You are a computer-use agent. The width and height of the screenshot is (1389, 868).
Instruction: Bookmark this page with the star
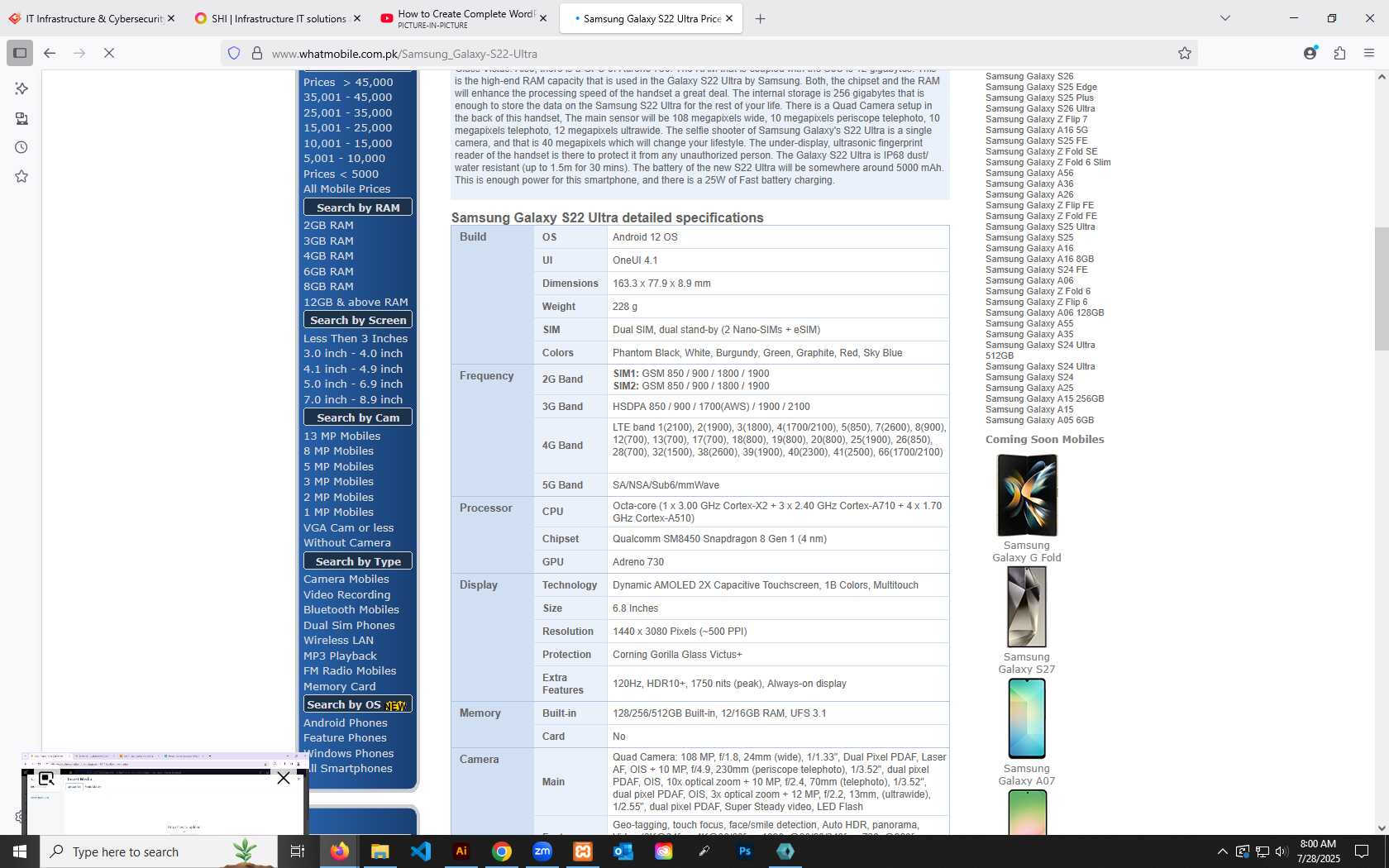[x=1185, y=53]
